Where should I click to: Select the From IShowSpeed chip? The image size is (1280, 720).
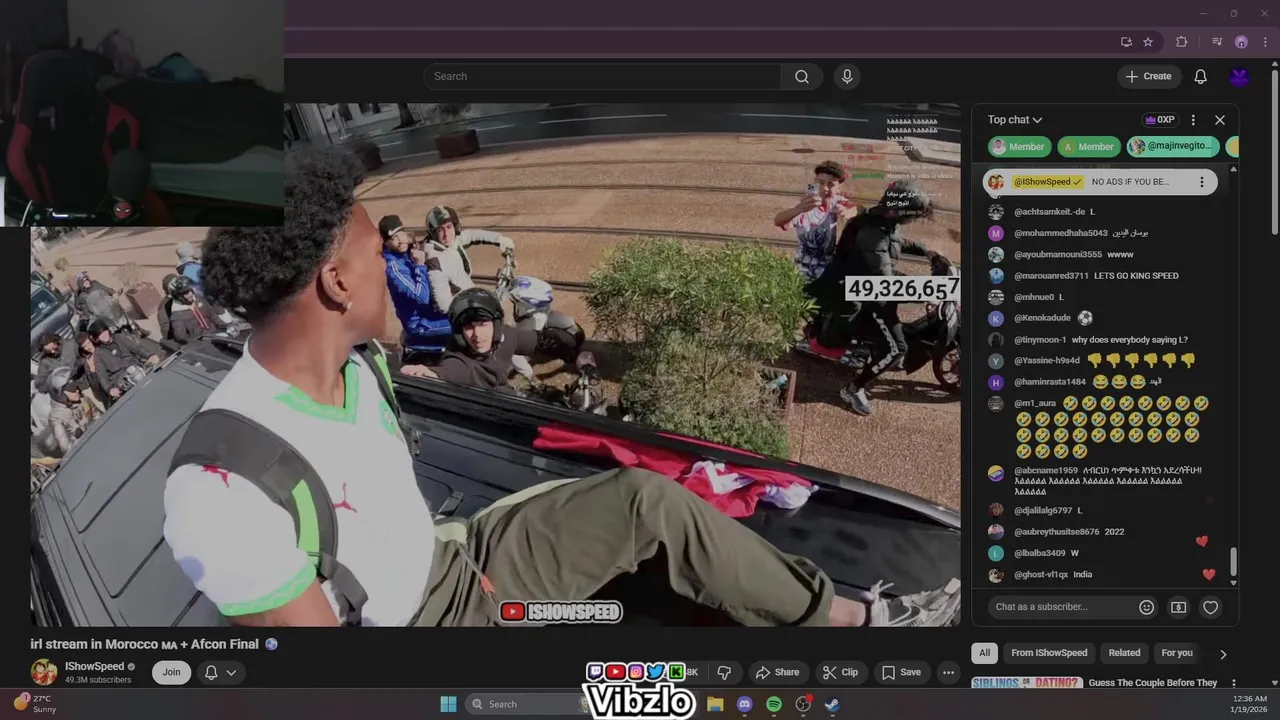coord(1049,653)
